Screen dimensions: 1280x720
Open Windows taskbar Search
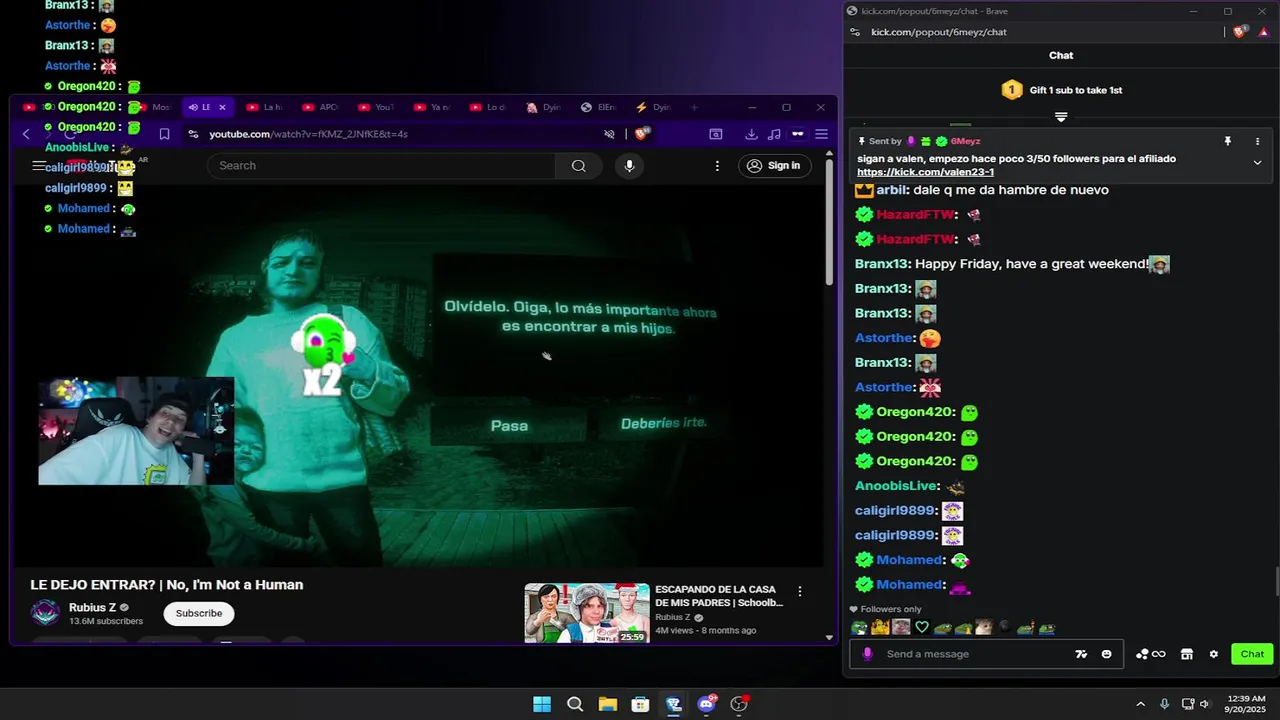(575, 704)
